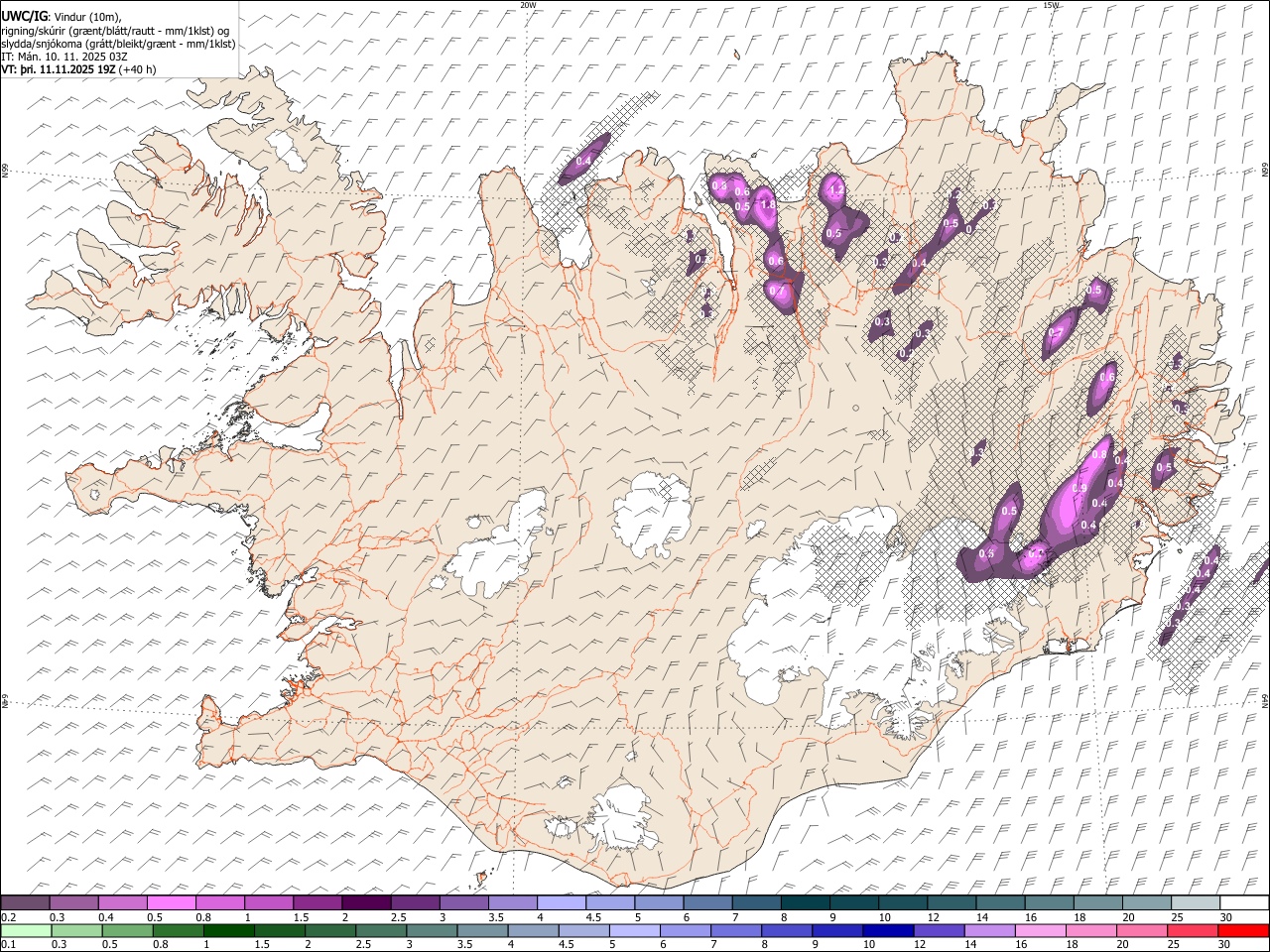Viewport: 1270px width, 952px height.
Task: Click the 20W longitude label
Action: 528,5
